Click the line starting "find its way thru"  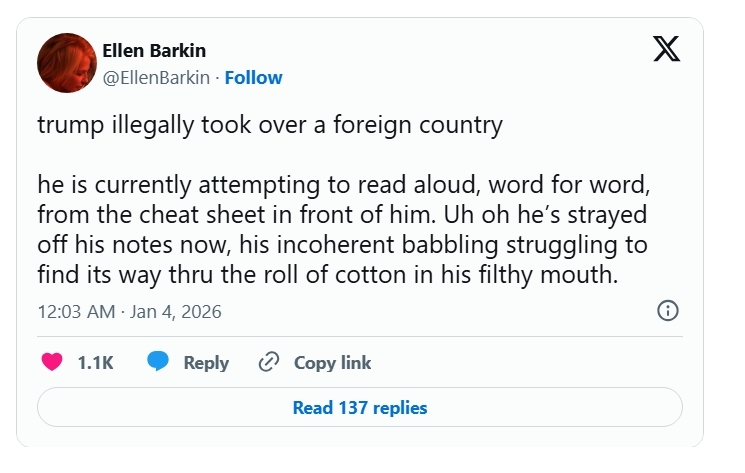[x=329, y=273]
